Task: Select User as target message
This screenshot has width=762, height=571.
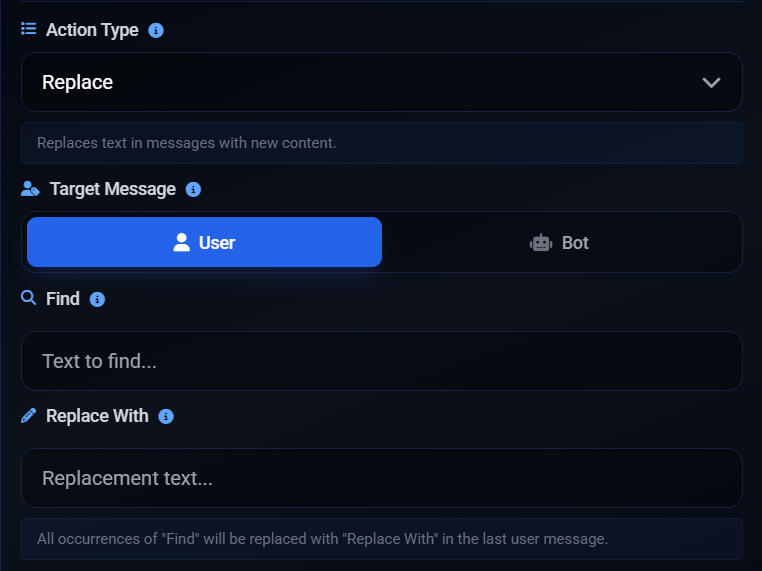Action: tap(204, 242)
